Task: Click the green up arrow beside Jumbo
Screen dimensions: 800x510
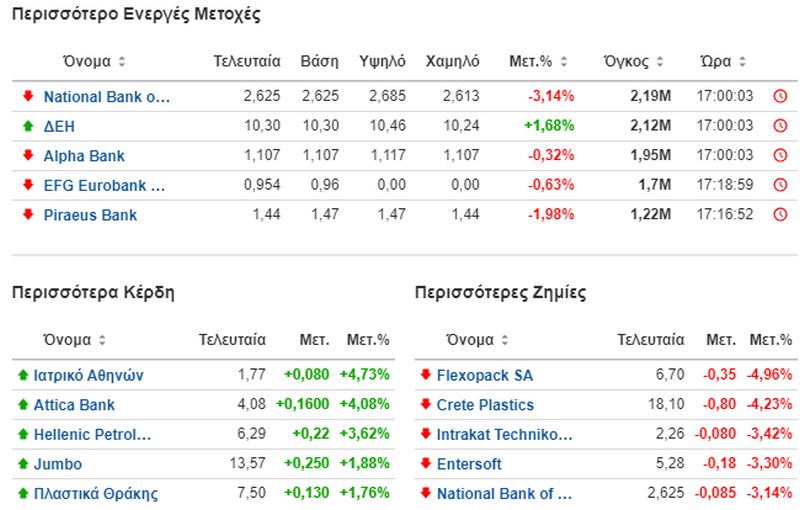Action: pyautogui.click(x=23, y=464)
